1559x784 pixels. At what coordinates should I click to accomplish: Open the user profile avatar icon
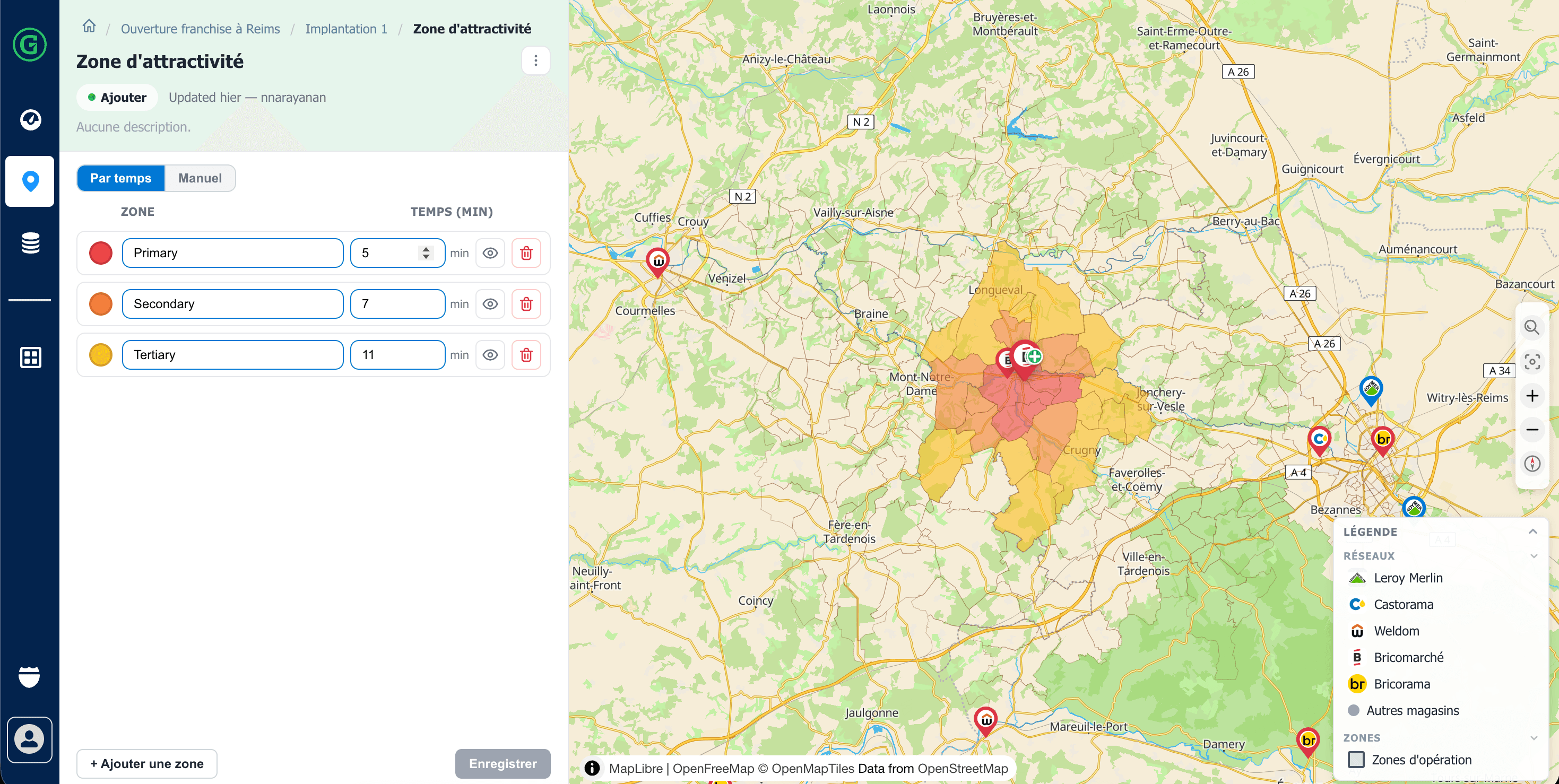[x=29, y=739]
